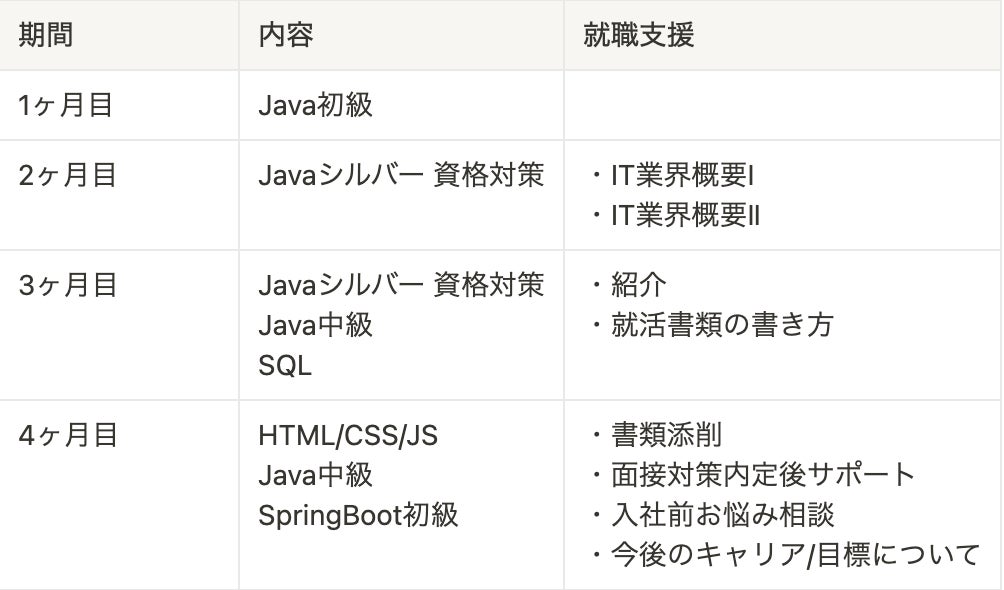Screen dimensions: 1004x590
Task: Select the 4ヶ月目 period cell
Action: point(68,436)
